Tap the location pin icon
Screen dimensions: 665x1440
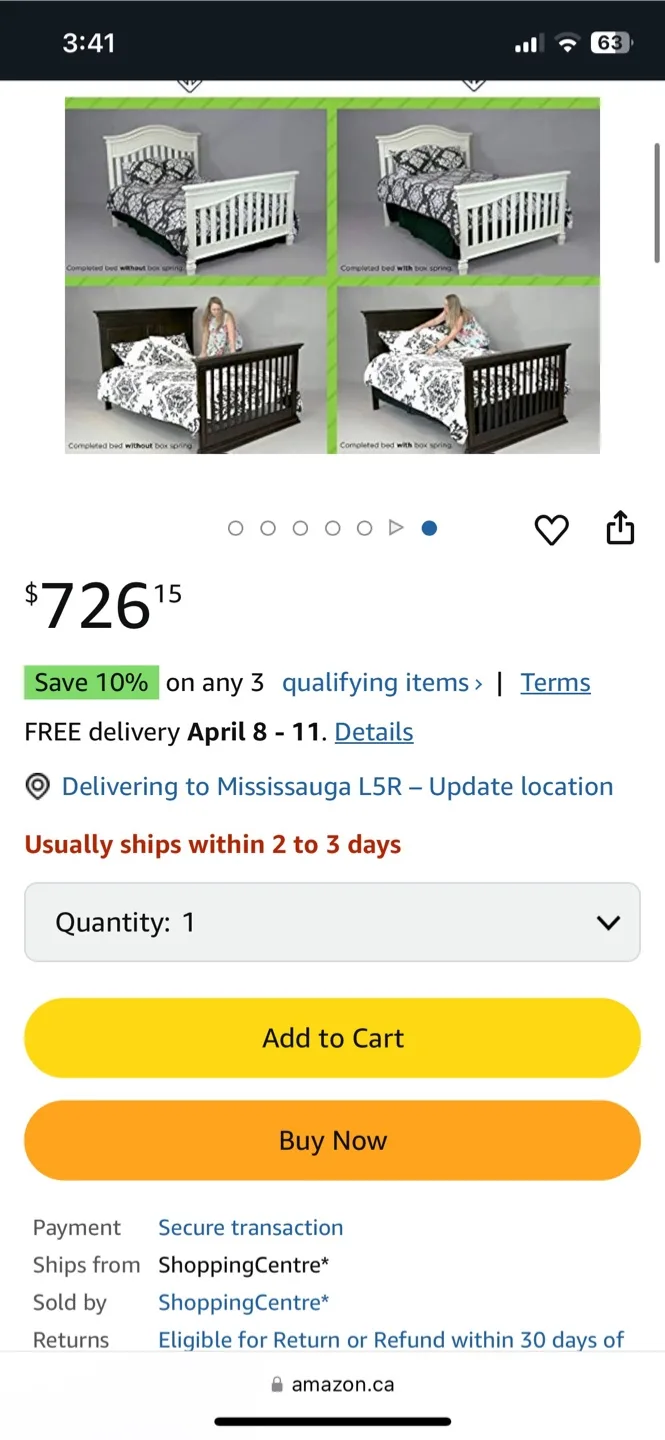tap(37, 787)
